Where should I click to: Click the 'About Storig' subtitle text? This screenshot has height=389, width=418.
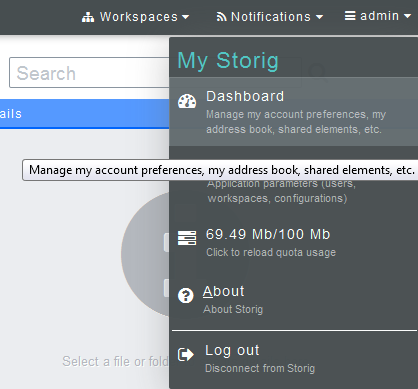tap(233, 309)
